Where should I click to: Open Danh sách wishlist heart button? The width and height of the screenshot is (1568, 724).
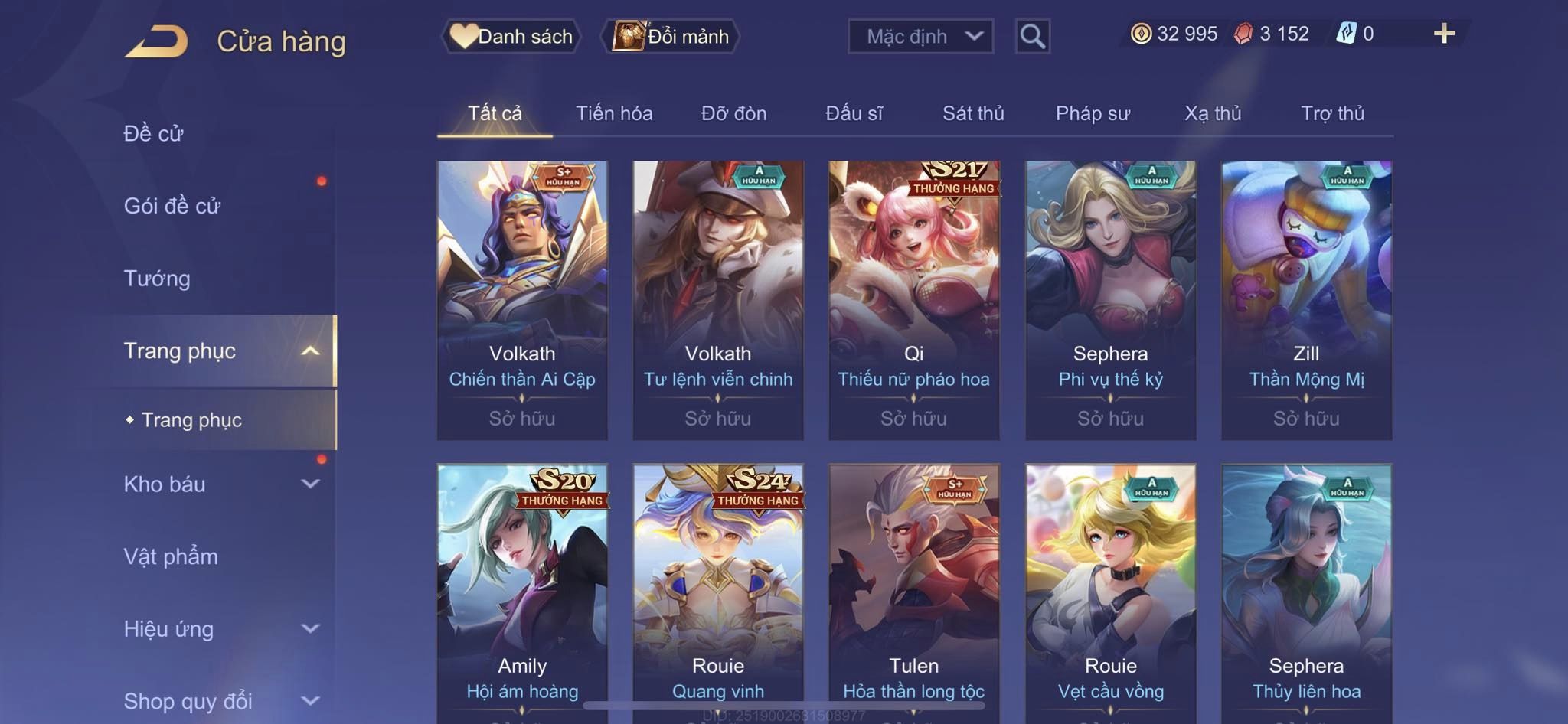tap(511, 36)
